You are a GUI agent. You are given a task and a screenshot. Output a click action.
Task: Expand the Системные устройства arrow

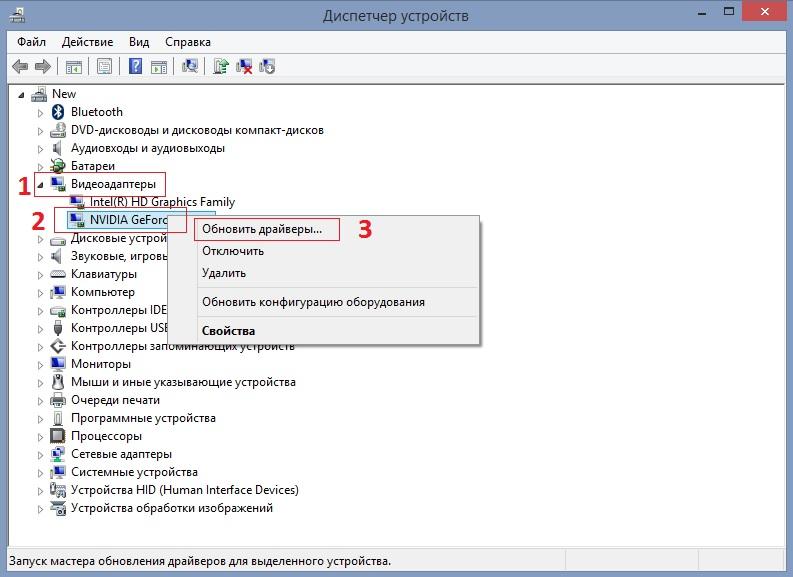coord(40,473)
